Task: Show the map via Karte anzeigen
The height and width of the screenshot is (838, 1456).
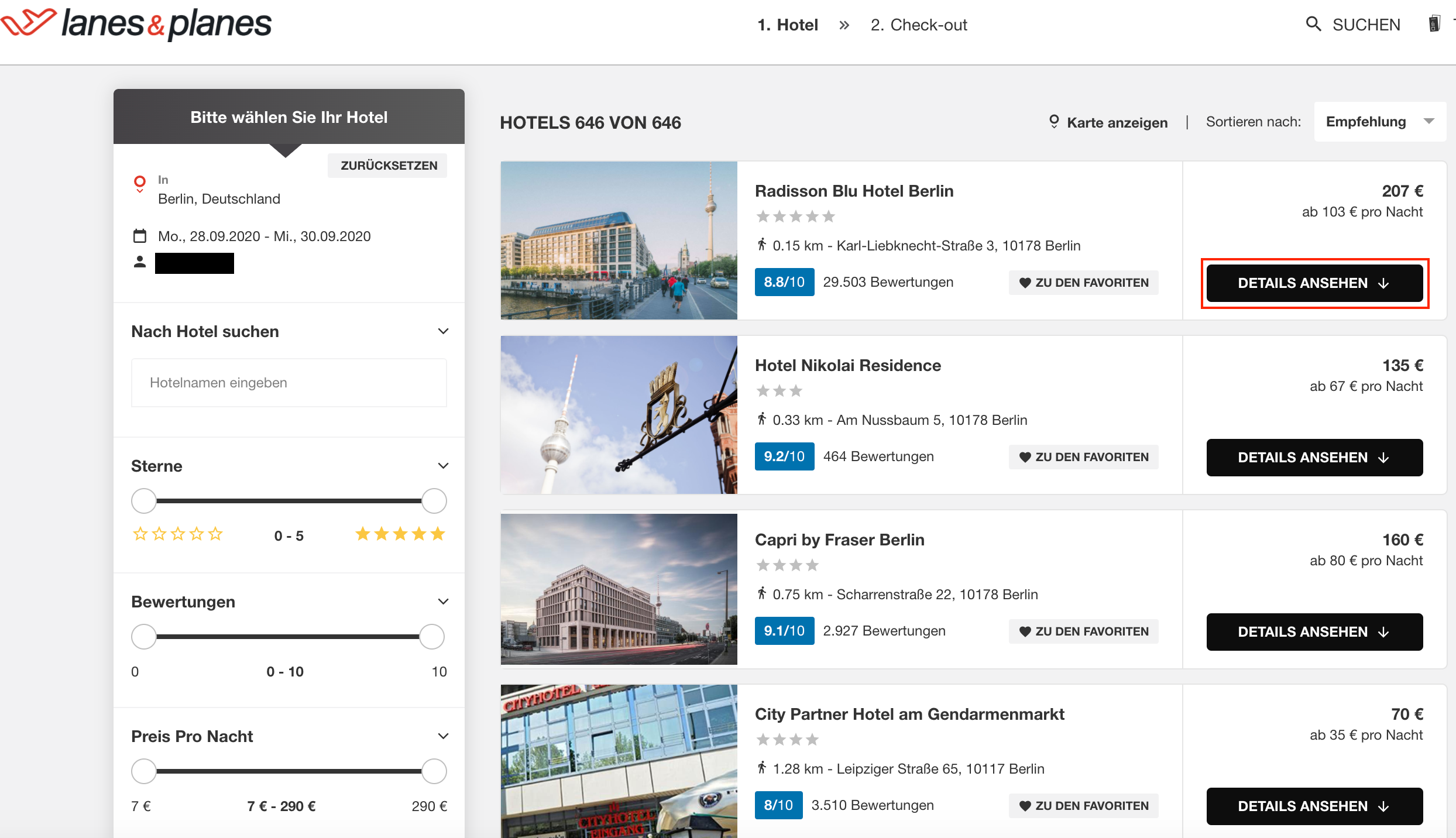Action: point(1117,122)
